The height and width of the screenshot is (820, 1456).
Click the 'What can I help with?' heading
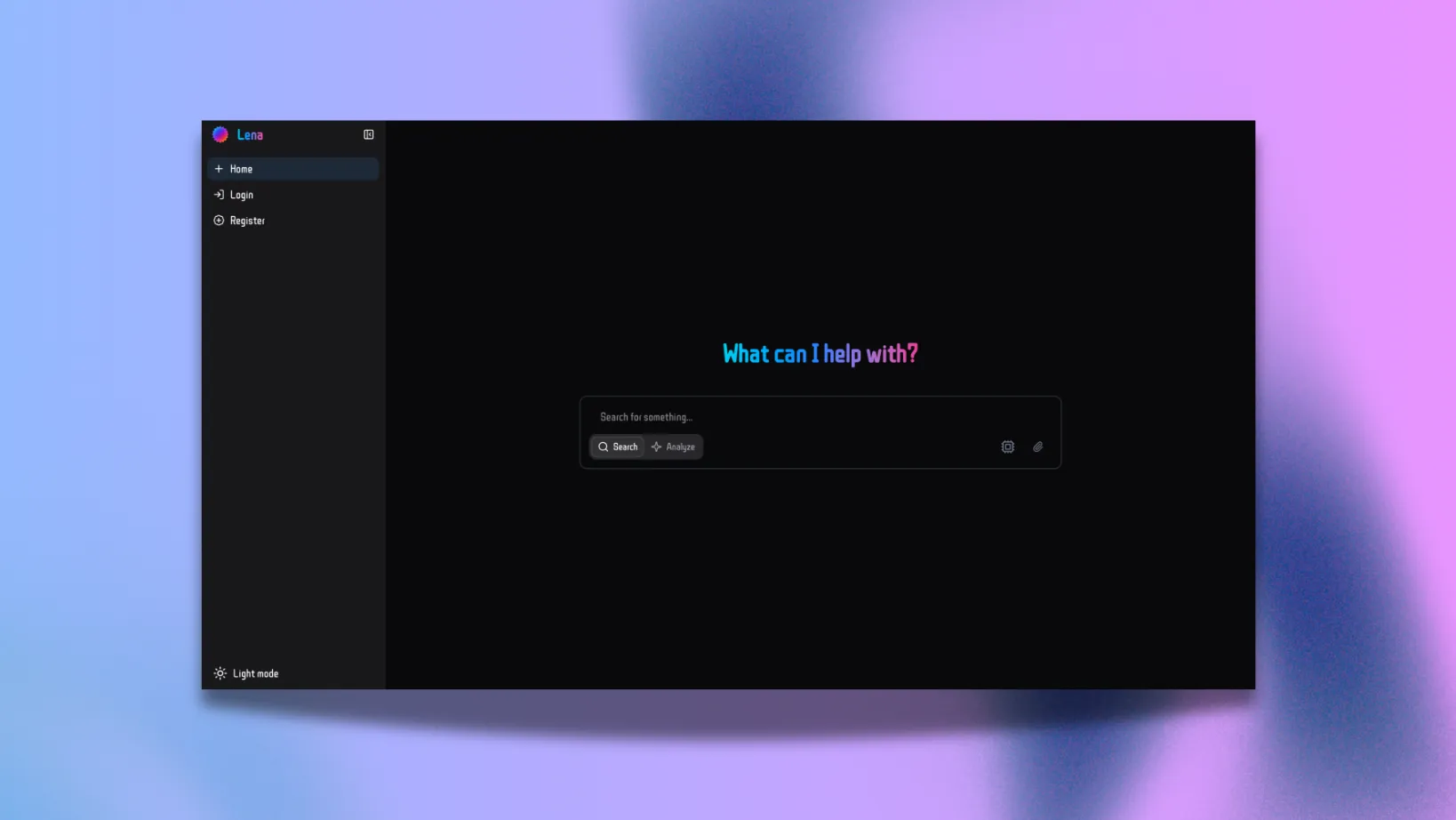pos(820,354)
